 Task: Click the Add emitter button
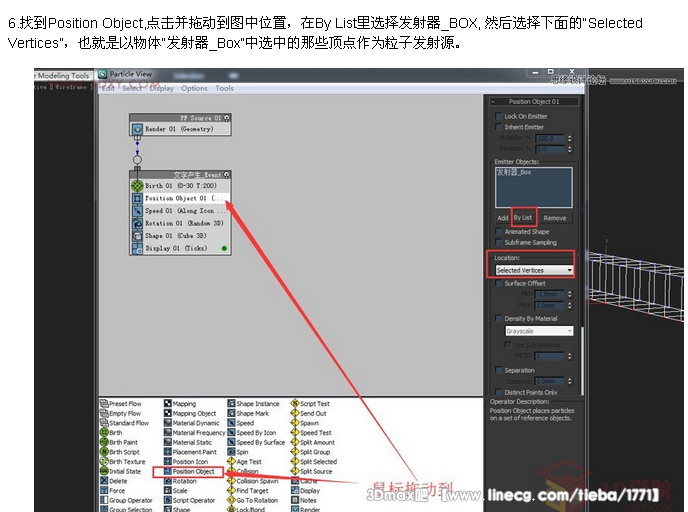tap(503, 218)
